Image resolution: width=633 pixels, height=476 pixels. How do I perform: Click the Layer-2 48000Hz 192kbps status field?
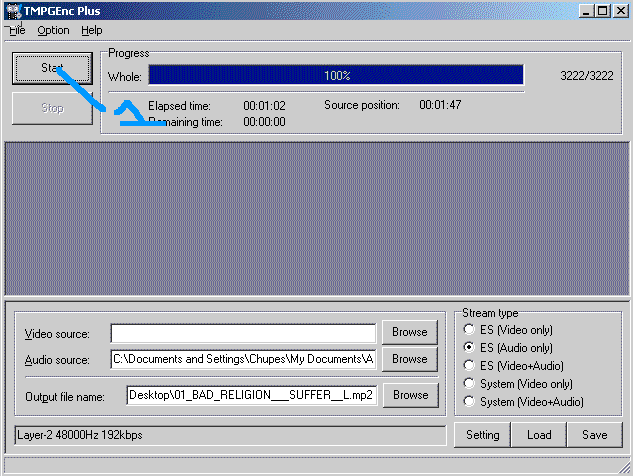coord(231,435)
